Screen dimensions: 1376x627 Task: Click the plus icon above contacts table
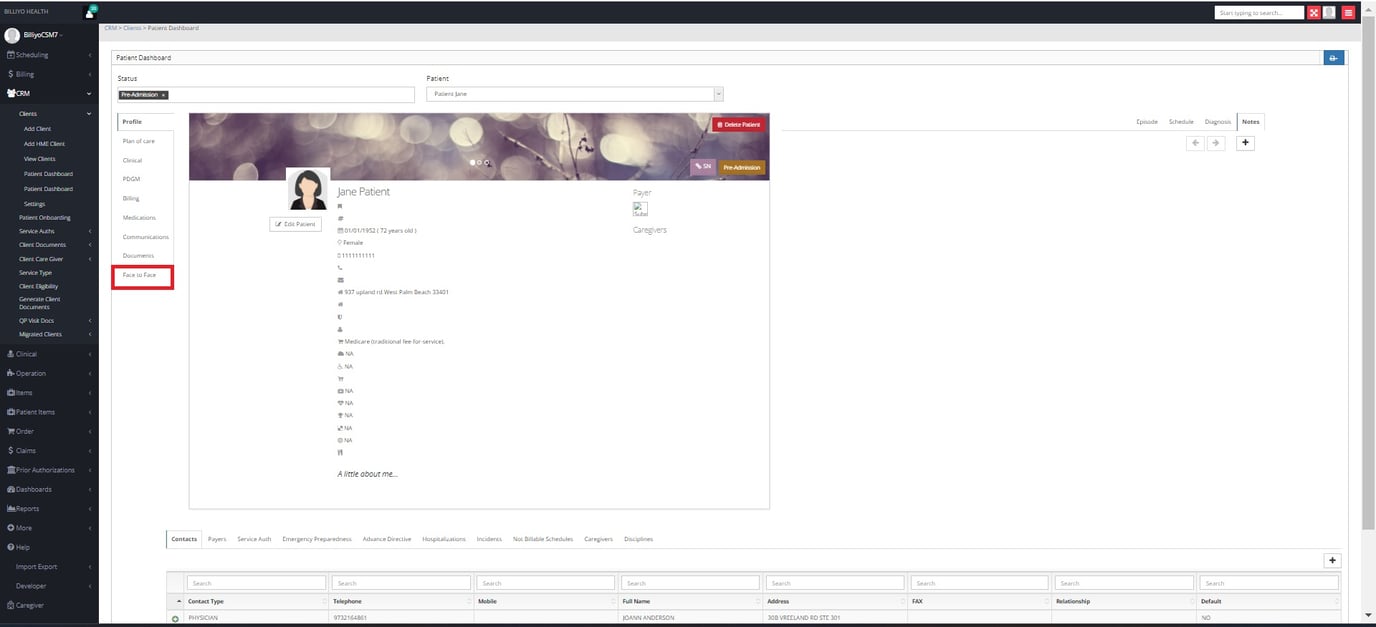coord(1332,561)
